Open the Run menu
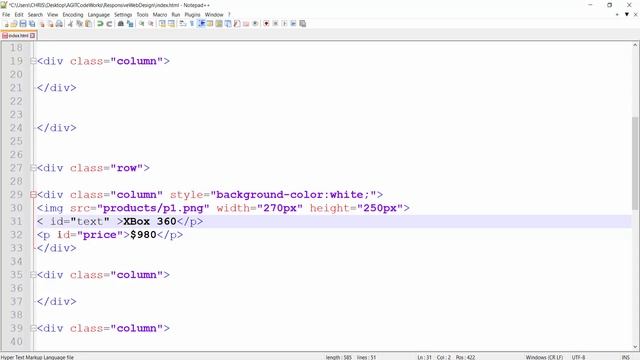The image size is (640, 360). click(176, 15)
